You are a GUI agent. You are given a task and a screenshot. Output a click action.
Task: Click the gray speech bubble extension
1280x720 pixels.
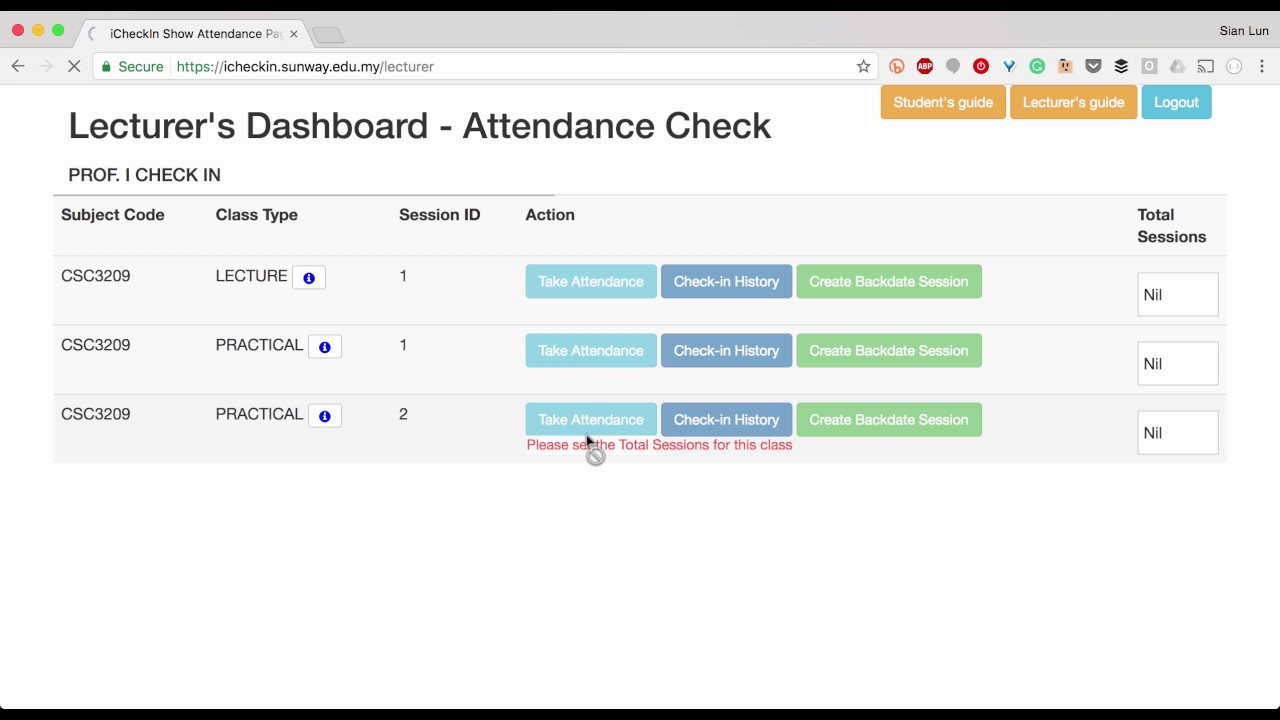coord(953,66)
